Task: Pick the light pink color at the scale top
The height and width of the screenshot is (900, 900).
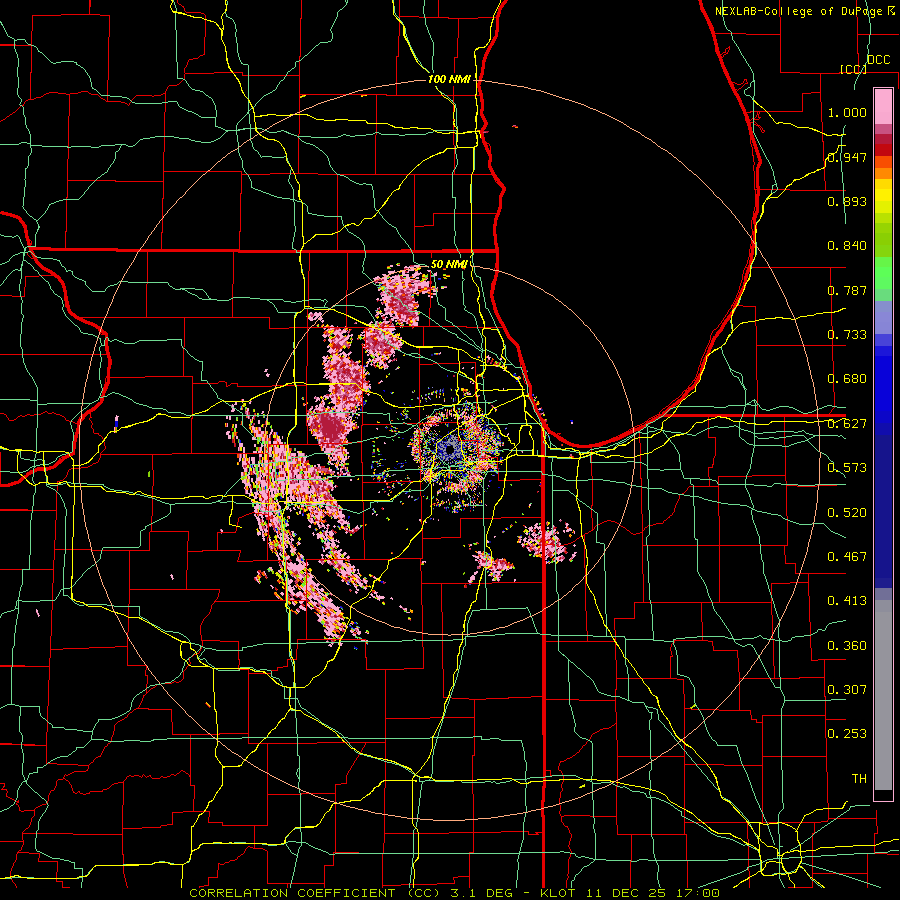Action: (883, 106)
